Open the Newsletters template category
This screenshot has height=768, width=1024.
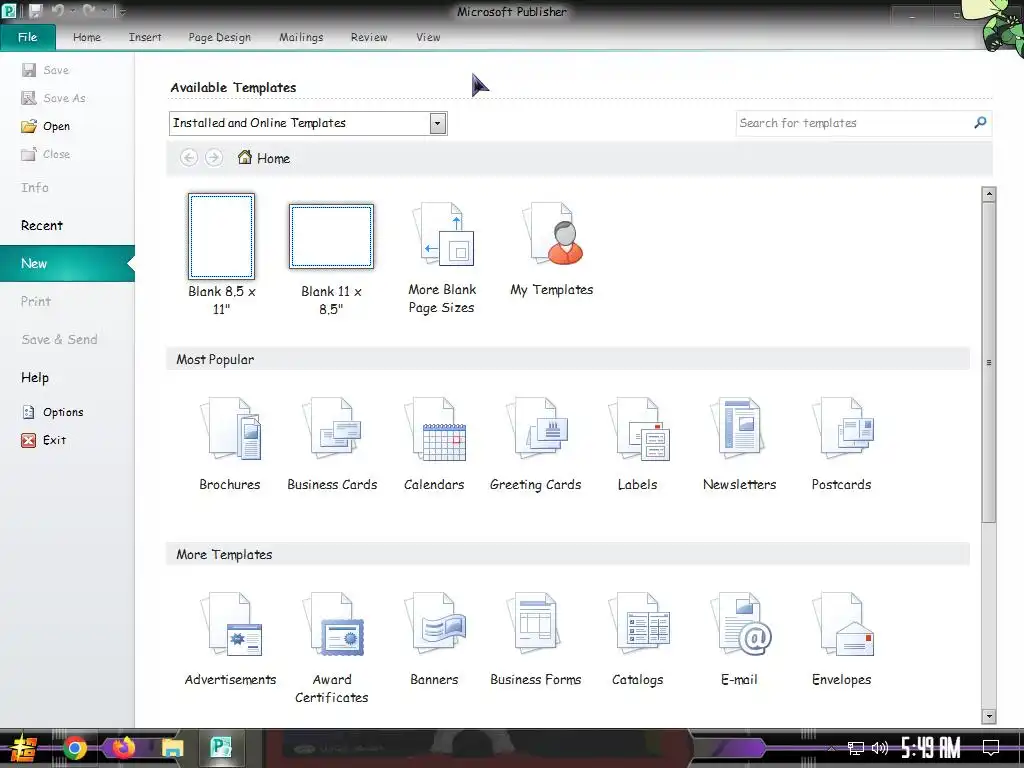[739, 444]
